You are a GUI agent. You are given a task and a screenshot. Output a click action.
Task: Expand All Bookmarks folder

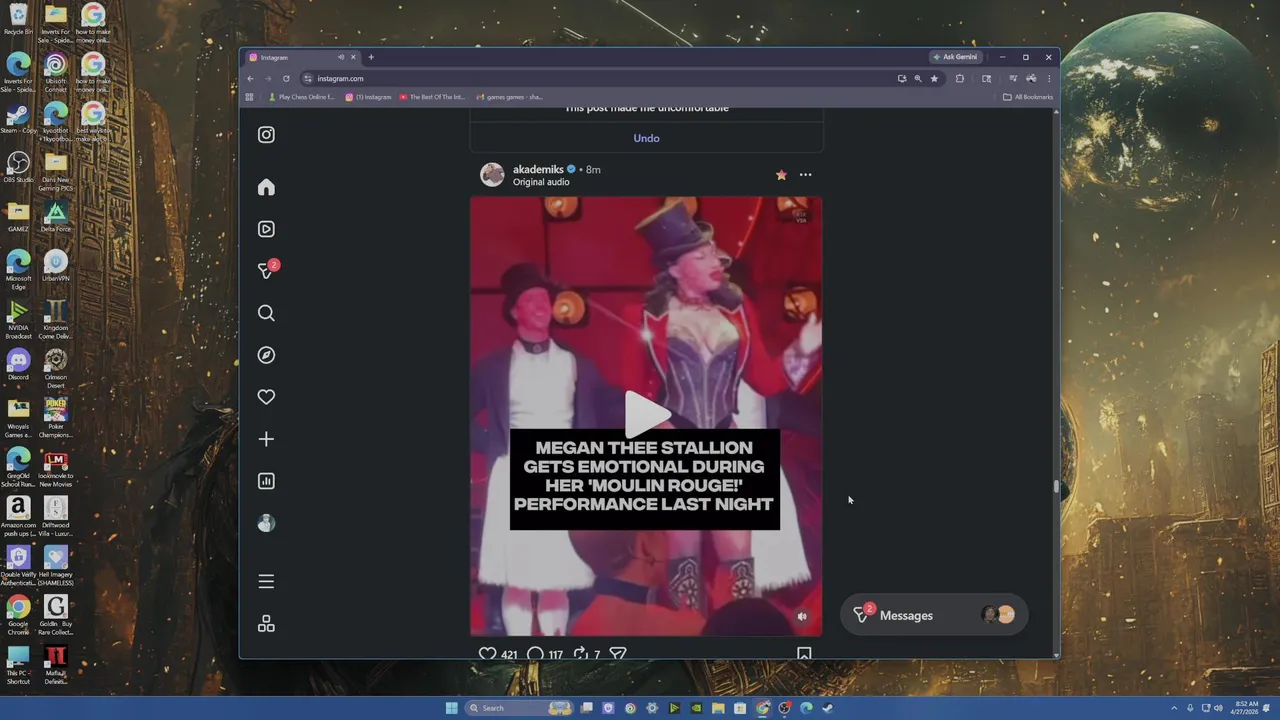1028,97
